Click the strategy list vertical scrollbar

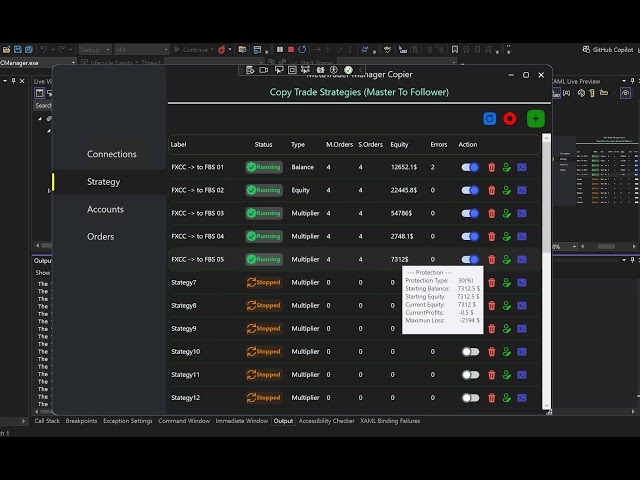546,198
